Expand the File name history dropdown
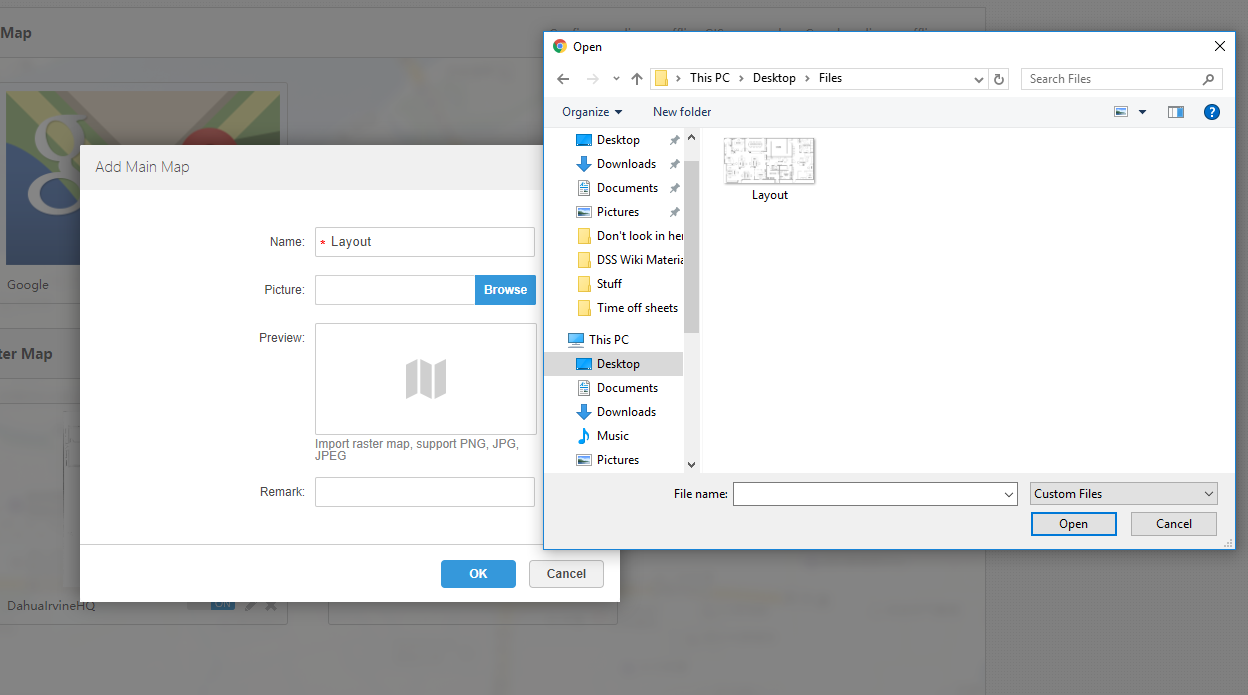The image size is (1248, 695). (x=1009, y=494)
